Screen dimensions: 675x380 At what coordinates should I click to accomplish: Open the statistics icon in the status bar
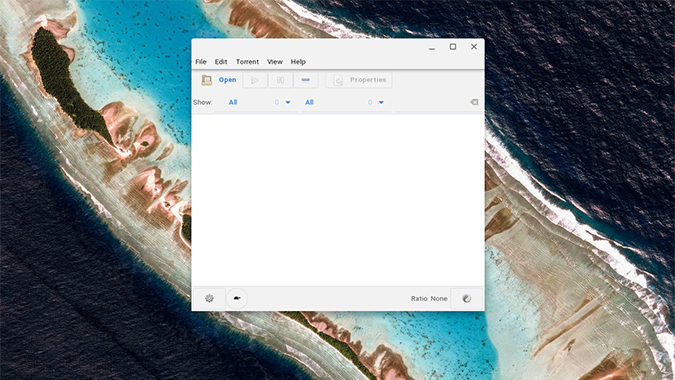click(x=466, y=298)
